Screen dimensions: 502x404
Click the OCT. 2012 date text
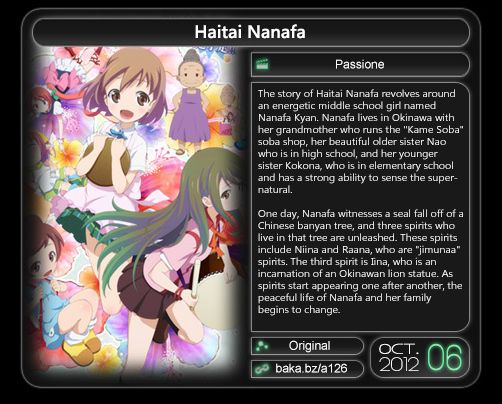399,358
